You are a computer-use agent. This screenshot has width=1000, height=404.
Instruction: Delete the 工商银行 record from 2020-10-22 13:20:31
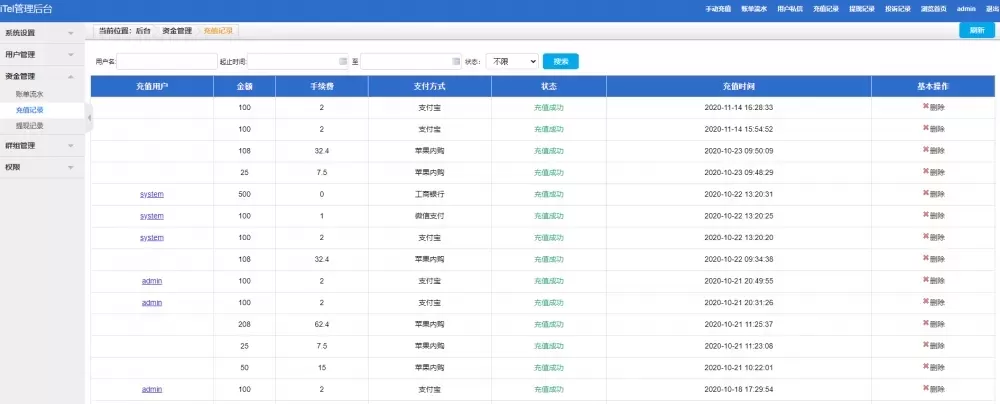(x=934, y=194)
